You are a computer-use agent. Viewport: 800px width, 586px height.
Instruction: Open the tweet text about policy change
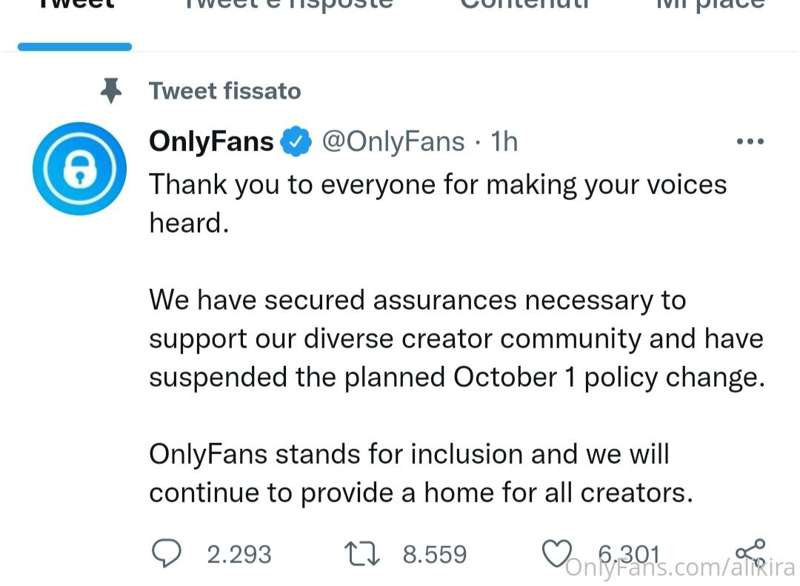click(457, 338)
